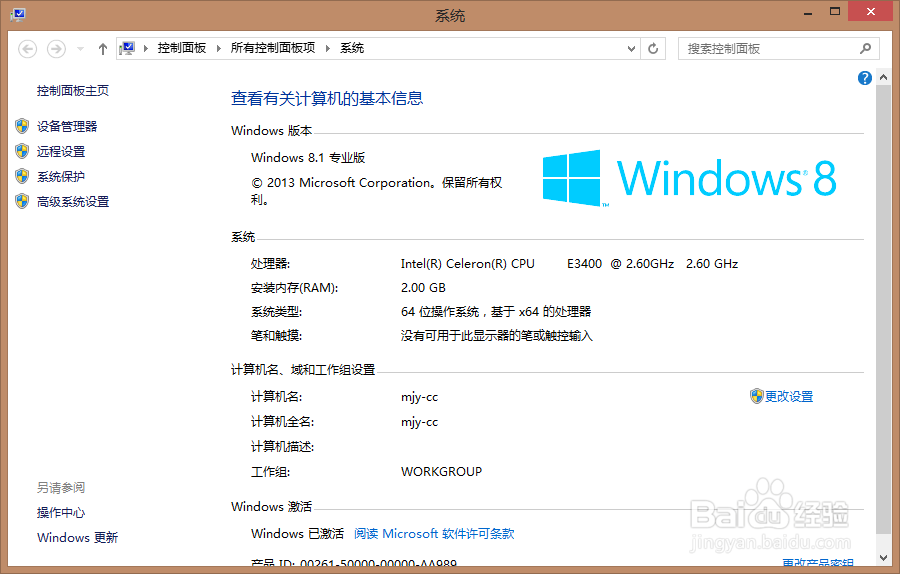The image size is (900, 574).
Task: Open Windows 更新 link
Action: pyautogui.click(x=77, y=538)
